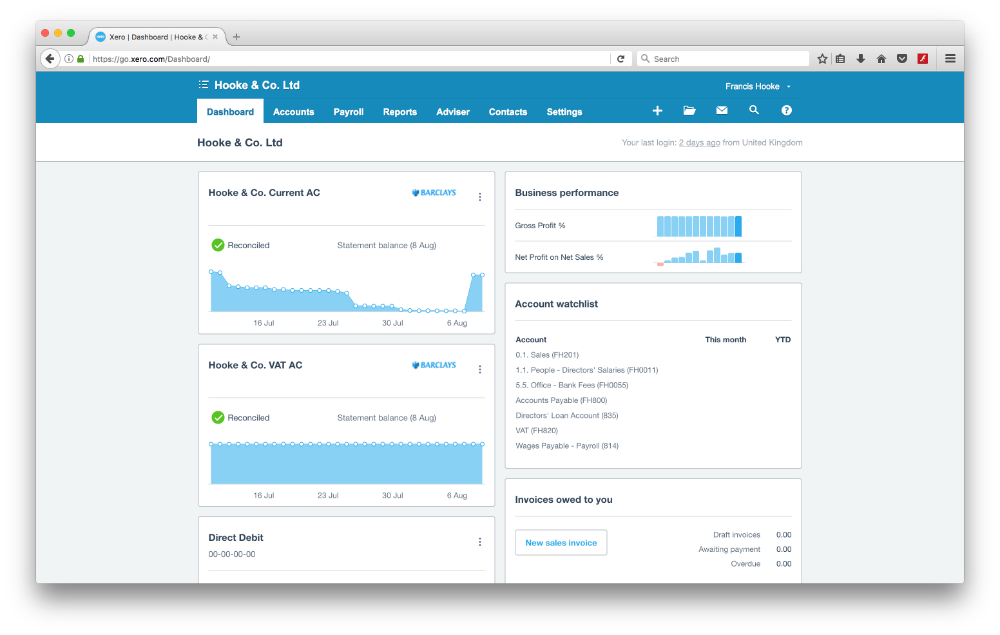This screenshot has height=635, width=1000.
Task: Open the bookmarks list icon
Action: (841, 59)
